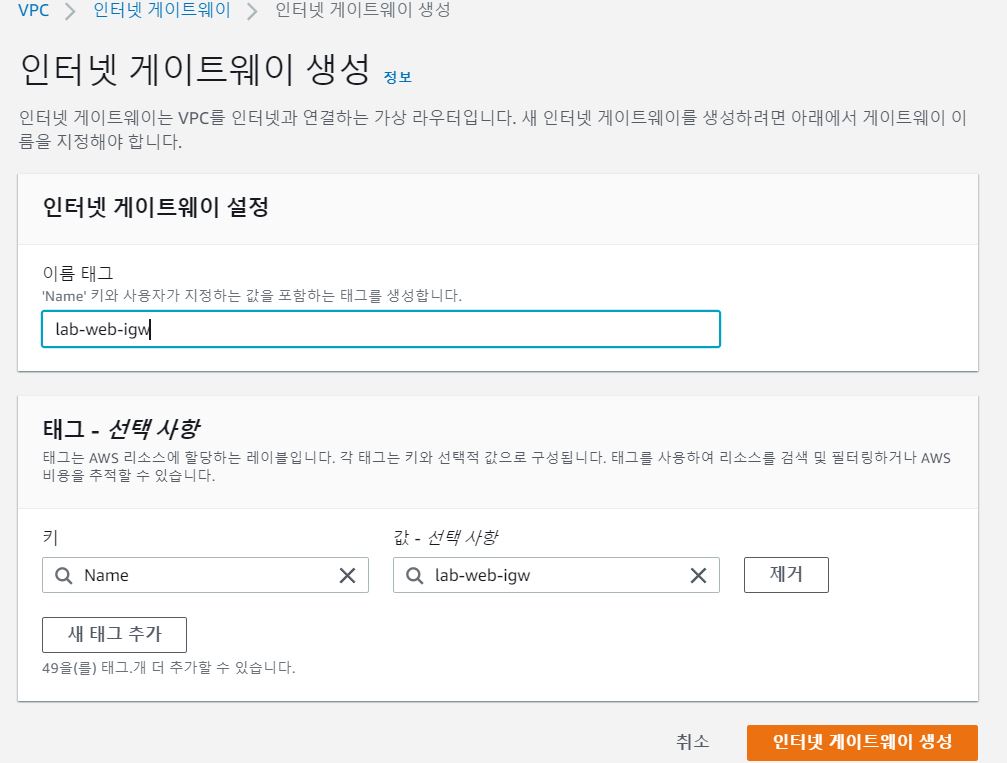Click the 인터넷 게이트웨이 설정 section heading
This screenshot has height=763, width=1007.
point(155,207)
